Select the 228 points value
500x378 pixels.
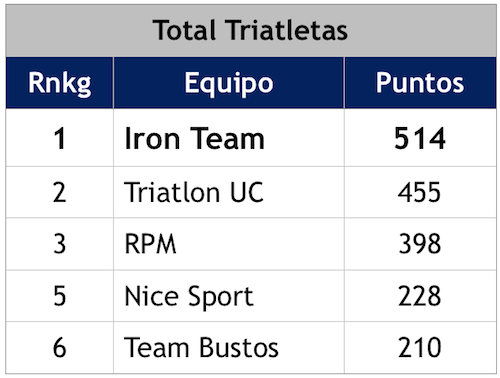pos(420,296)
